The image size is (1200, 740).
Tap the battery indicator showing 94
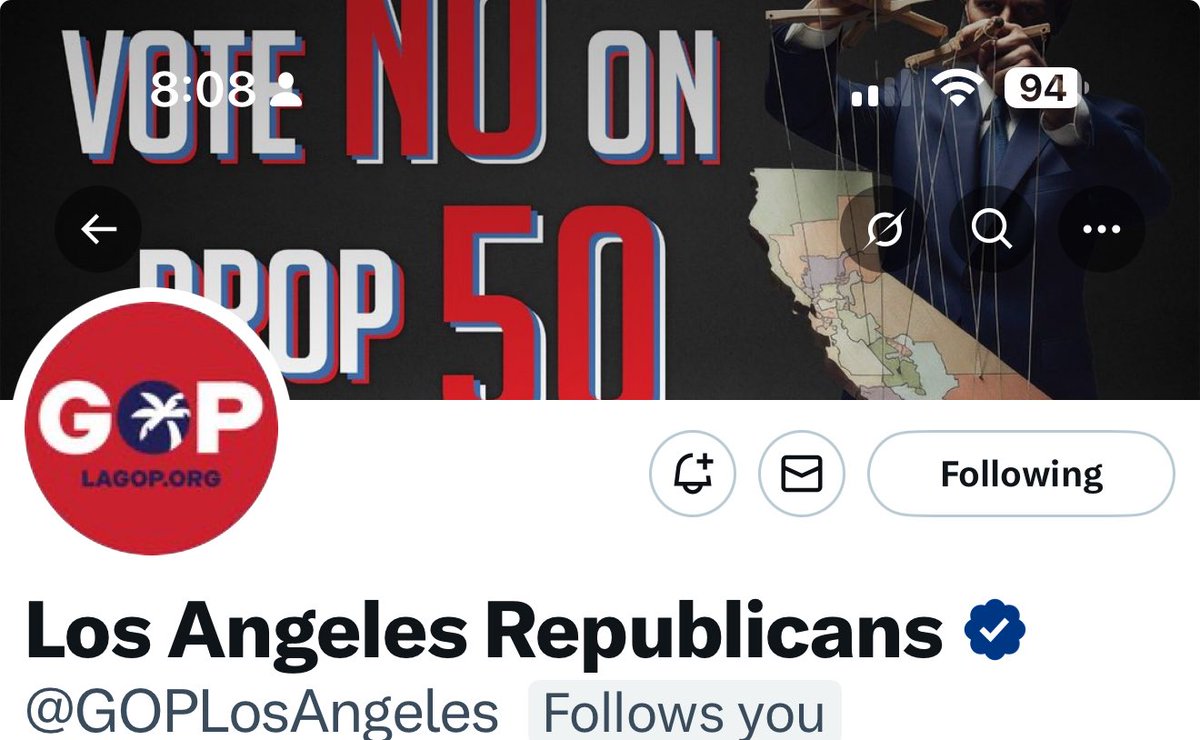point(1043,88)
